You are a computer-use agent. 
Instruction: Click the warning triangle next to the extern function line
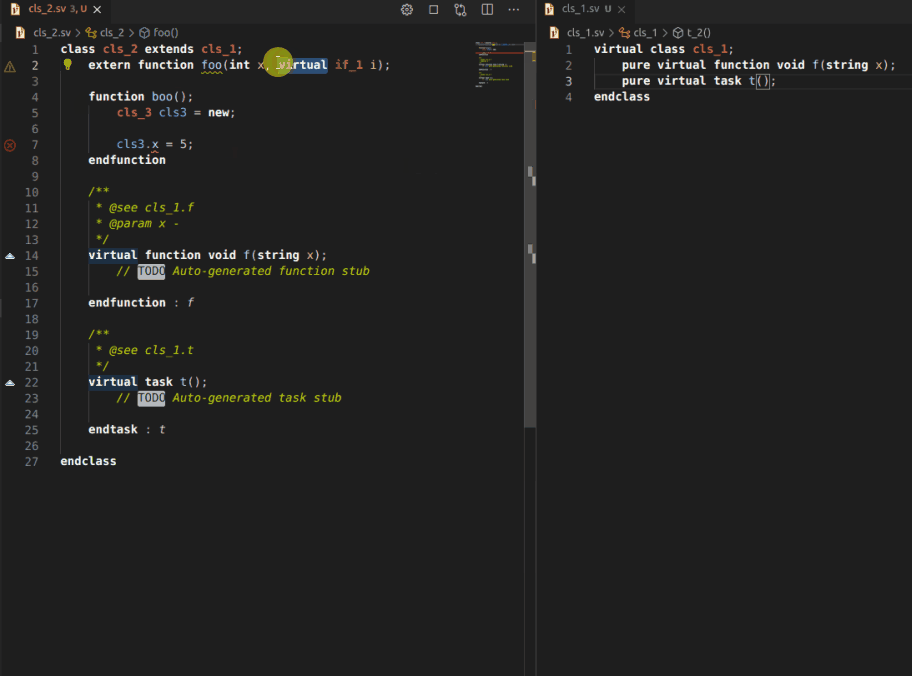point(8,64)
